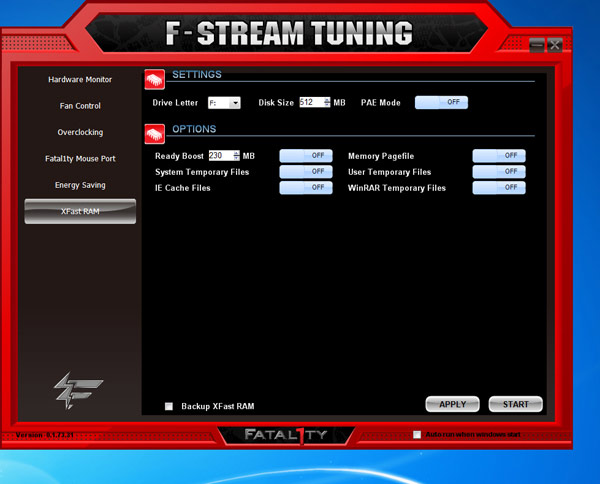Click the START button

click(x=515, y=404)
